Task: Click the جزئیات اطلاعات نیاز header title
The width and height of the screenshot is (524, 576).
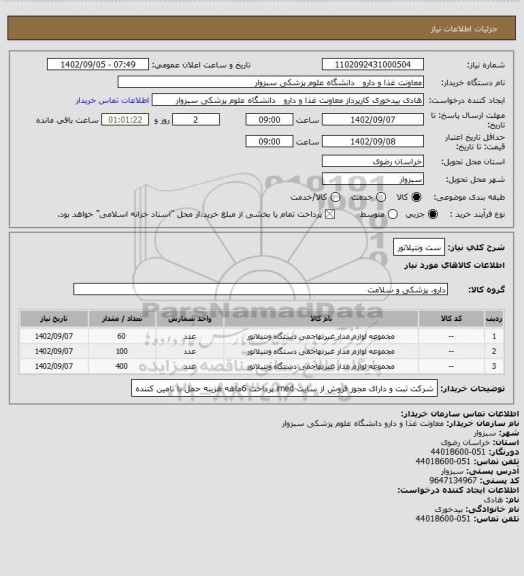Action: 464,29
